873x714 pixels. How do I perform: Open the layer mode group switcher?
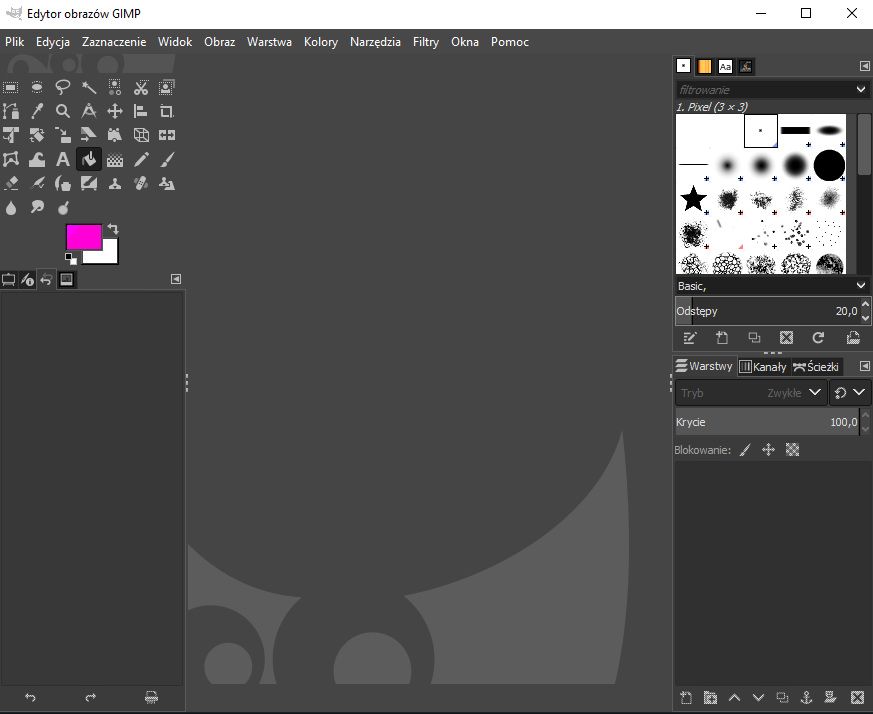click(850, 393)
